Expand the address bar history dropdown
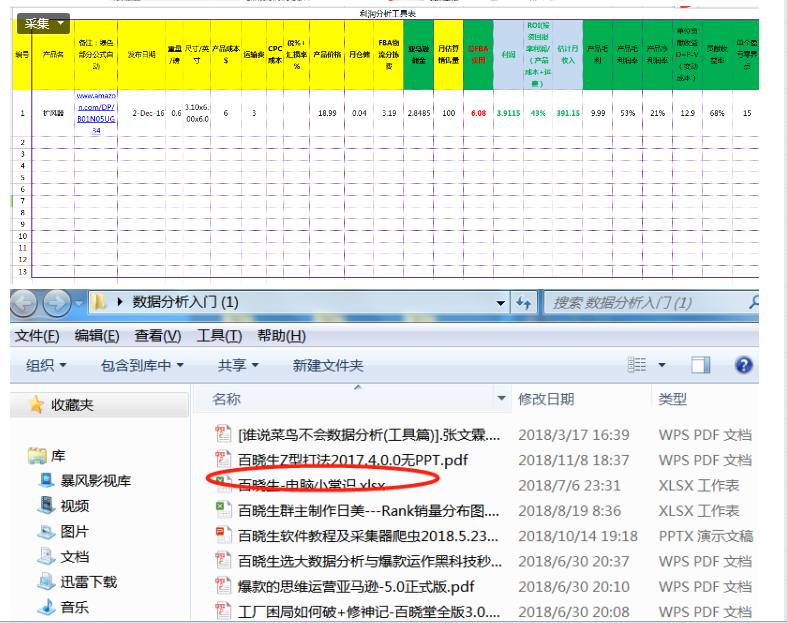This screenshot has width=787, height=623. click(500, 303)
